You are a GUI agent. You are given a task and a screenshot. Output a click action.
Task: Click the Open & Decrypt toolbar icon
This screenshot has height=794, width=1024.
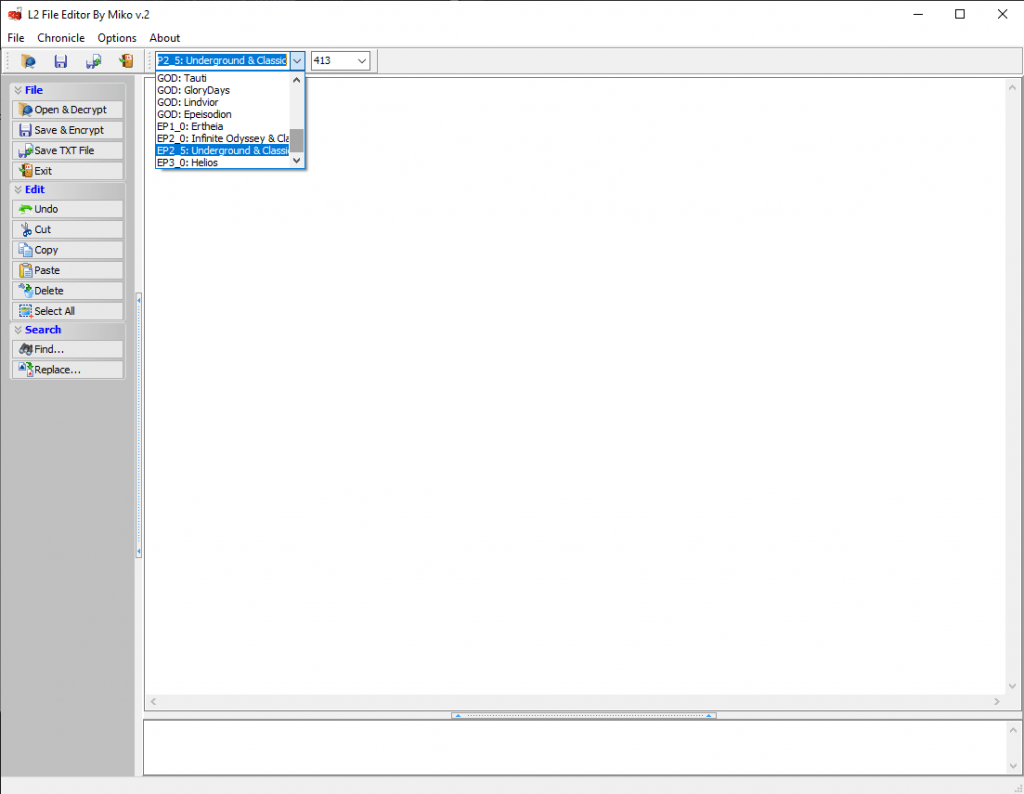(28, 60)
